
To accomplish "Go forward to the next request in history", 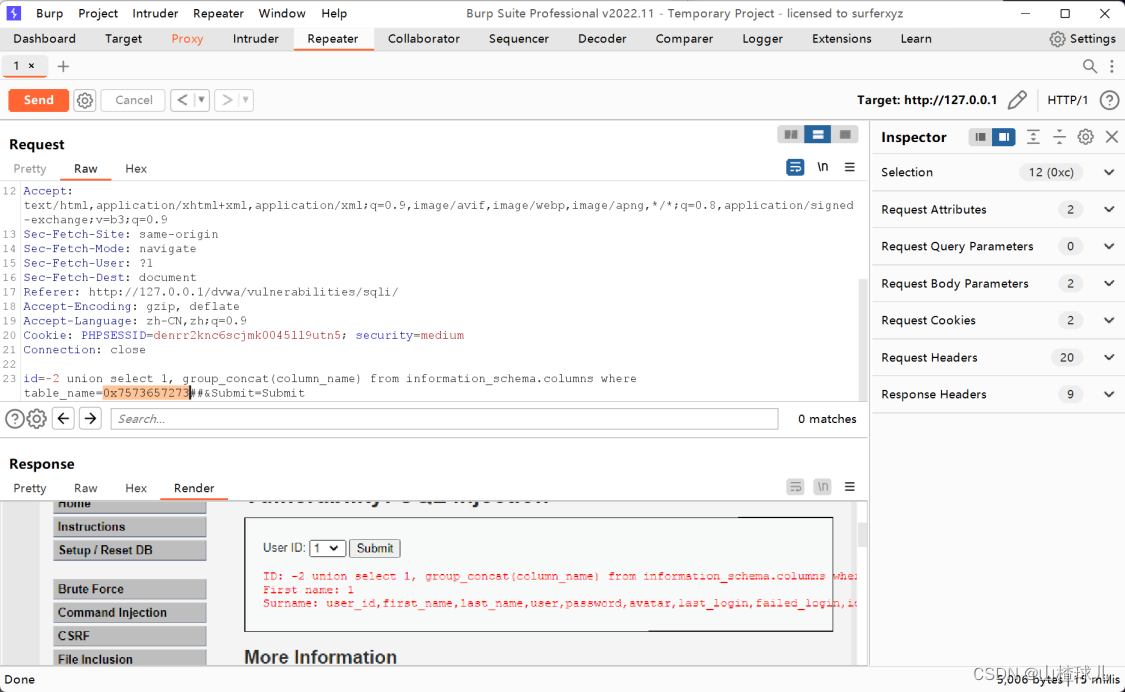I will coord(227,100).
